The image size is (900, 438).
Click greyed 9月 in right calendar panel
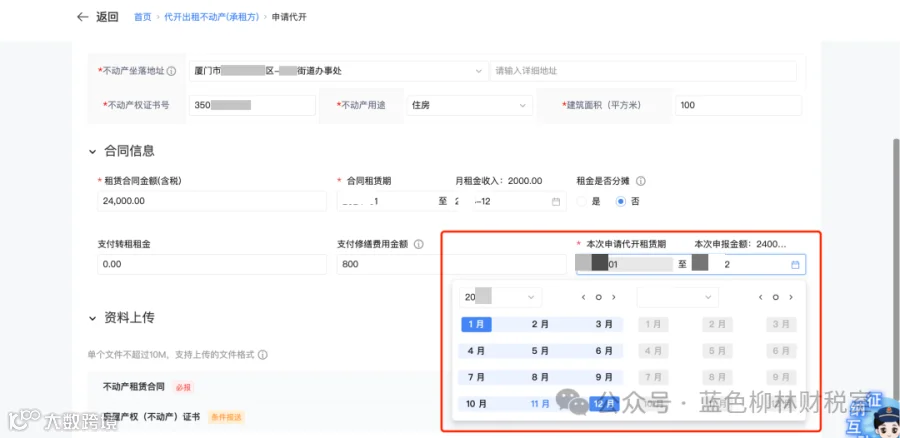point(781,377)
